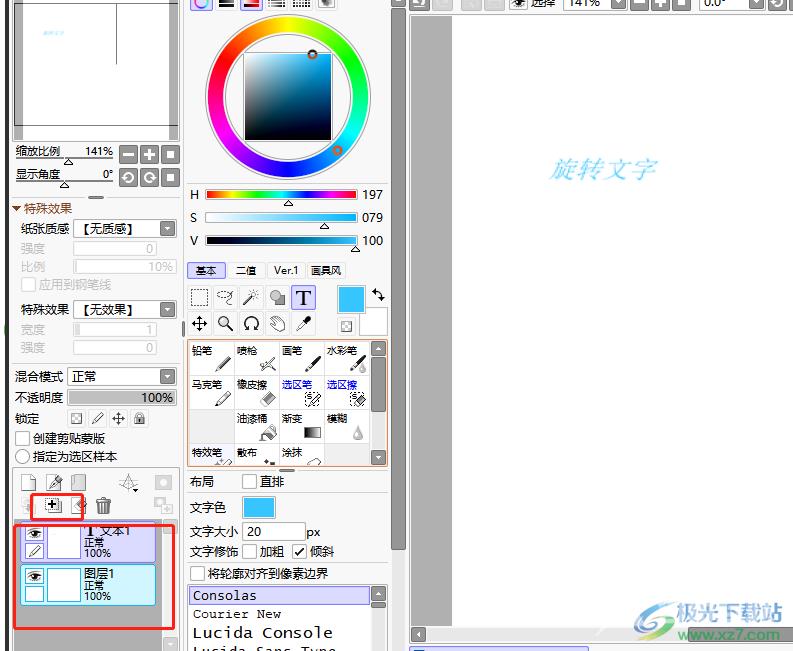Select the Lucida Console font
Screen dimensions: 793x651
point(280,633)
